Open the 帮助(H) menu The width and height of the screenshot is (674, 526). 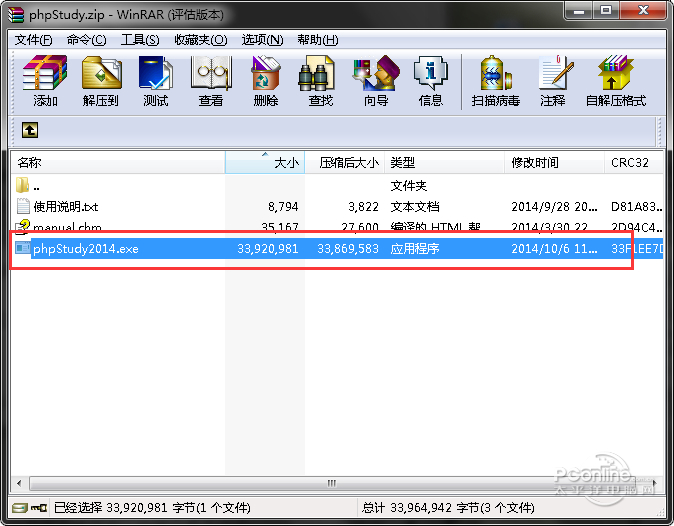(x=318, y=40)
